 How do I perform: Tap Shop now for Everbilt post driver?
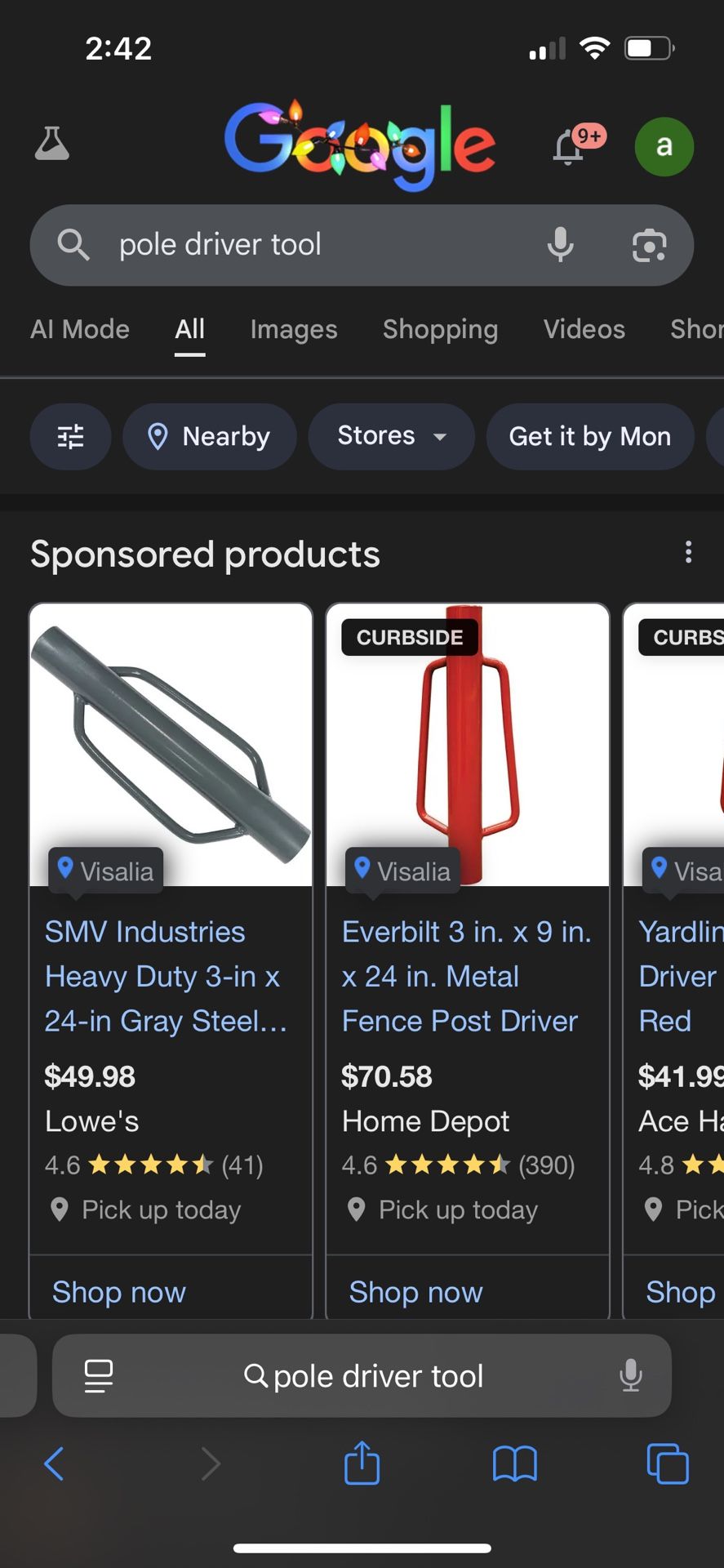pyautogui.click(x=415, y=1292)
